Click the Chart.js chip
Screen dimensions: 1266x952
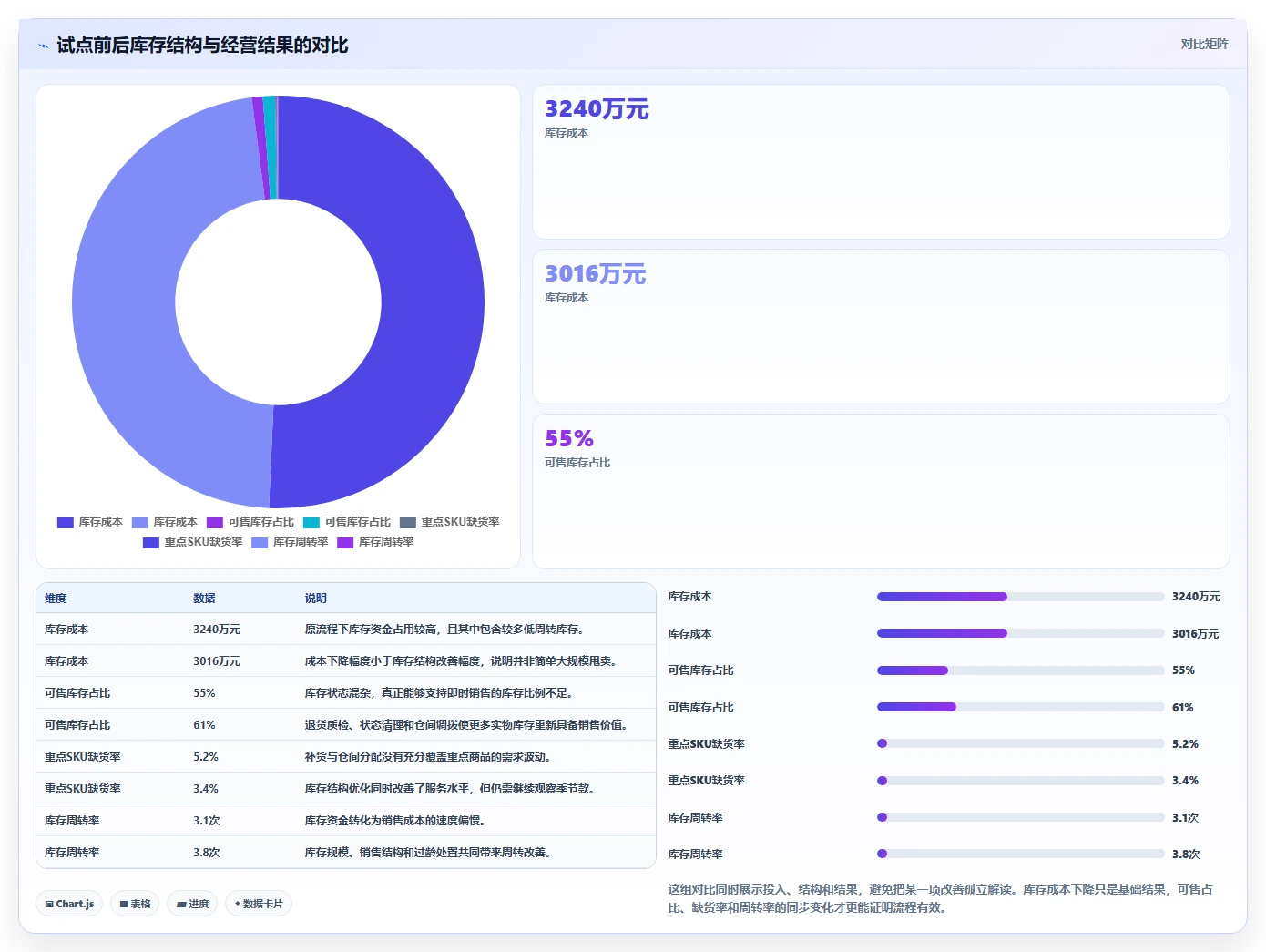click(69, 904)
